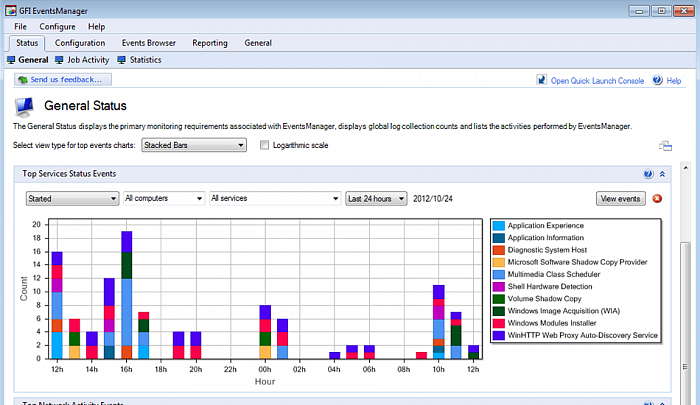The width and height of the screenshot is (700, 405).
Task: Click the red remove icon next to View events
Action: [x=657, y=198]
